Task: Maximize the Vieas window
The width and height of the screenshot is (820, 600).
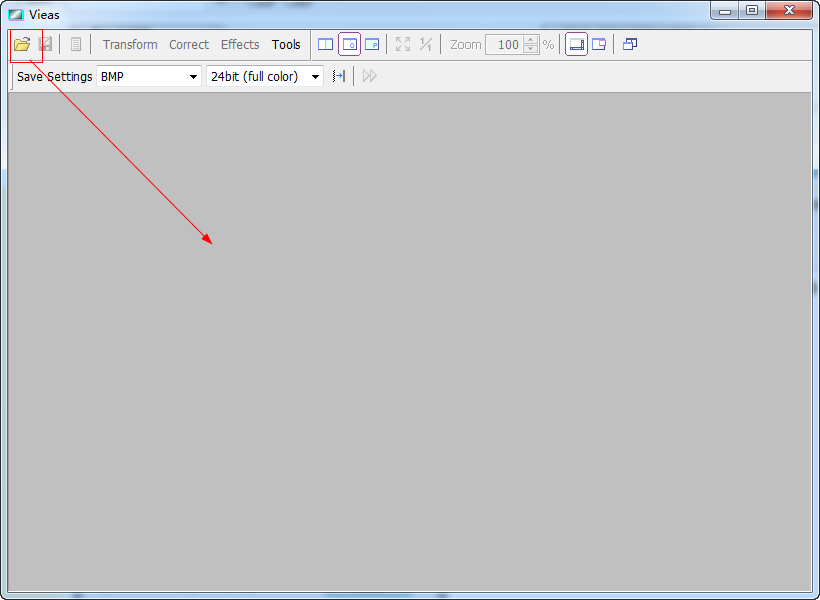Action: [752, 10]
